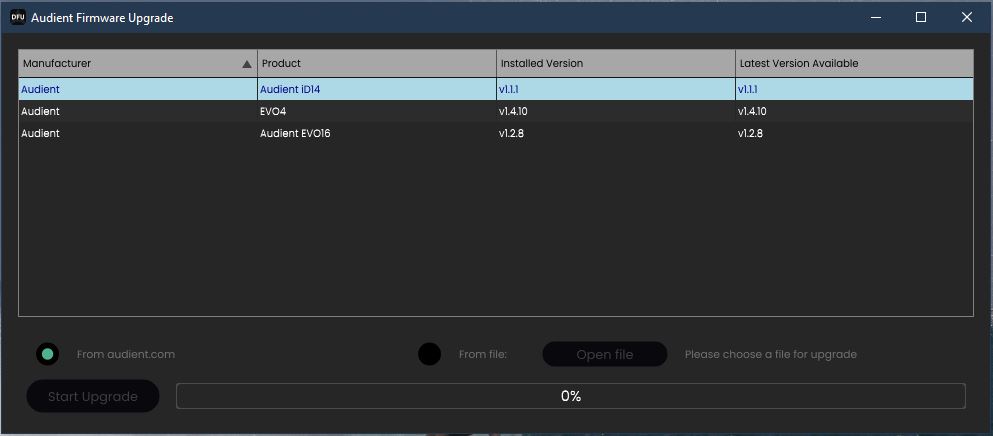Select the Audient EVO16 product cell
The width and height of the screenshot is (993, 436).
pyautogui.click(x=377, y=134)
